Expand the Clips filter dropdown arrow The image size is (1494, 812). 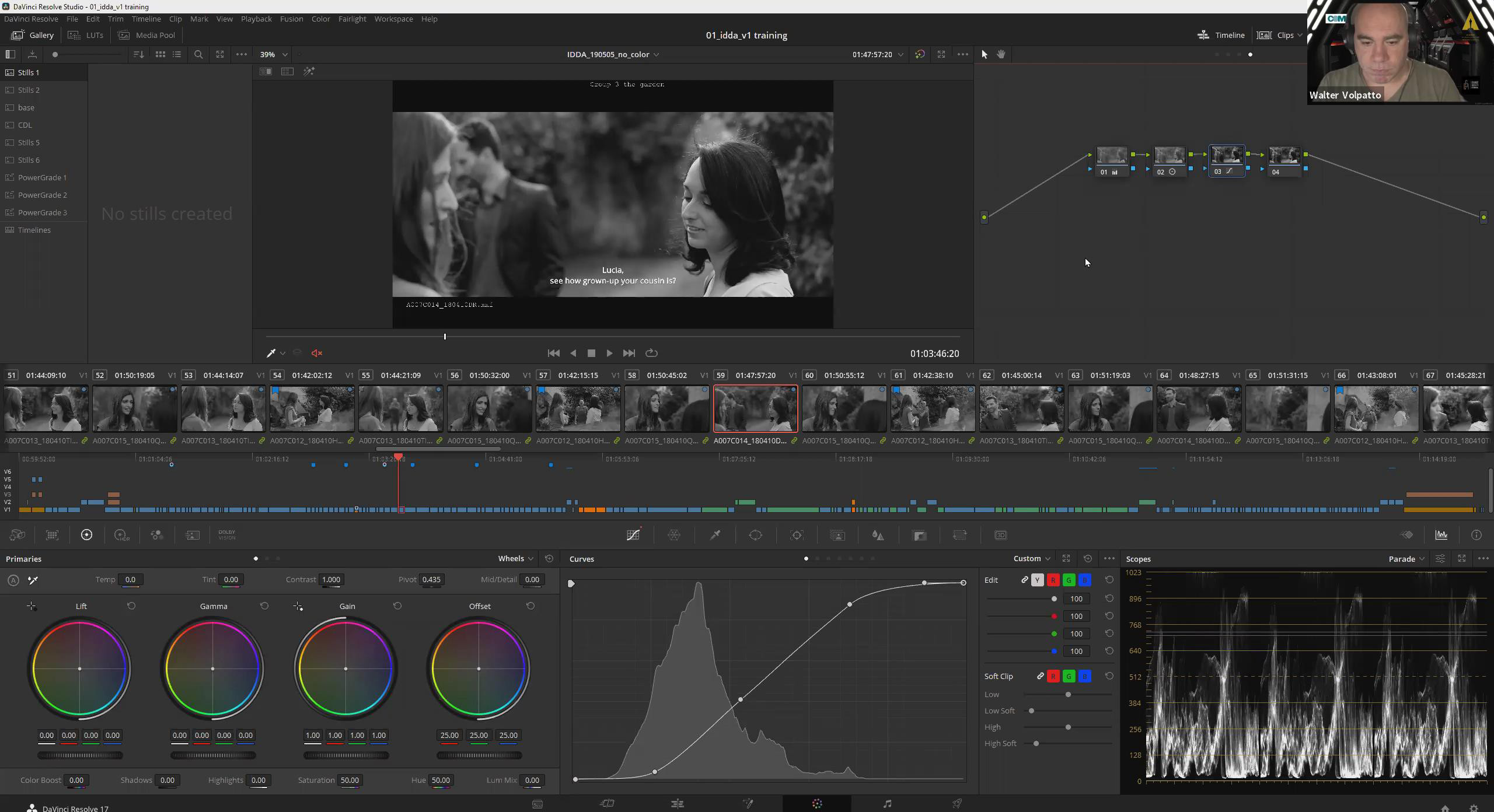coord(1300,35)
